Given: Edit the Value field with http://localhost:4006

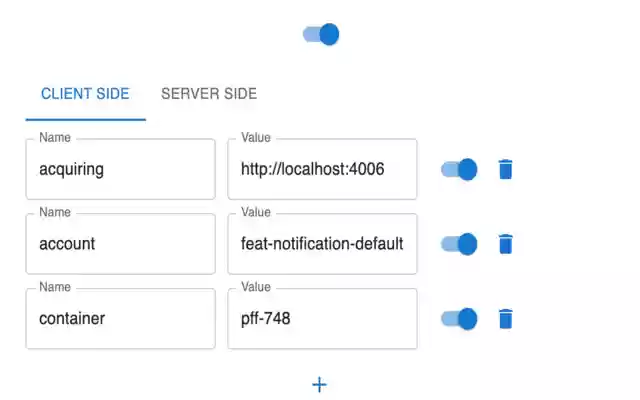Looking at the screenshot, I should pos(322,169).
